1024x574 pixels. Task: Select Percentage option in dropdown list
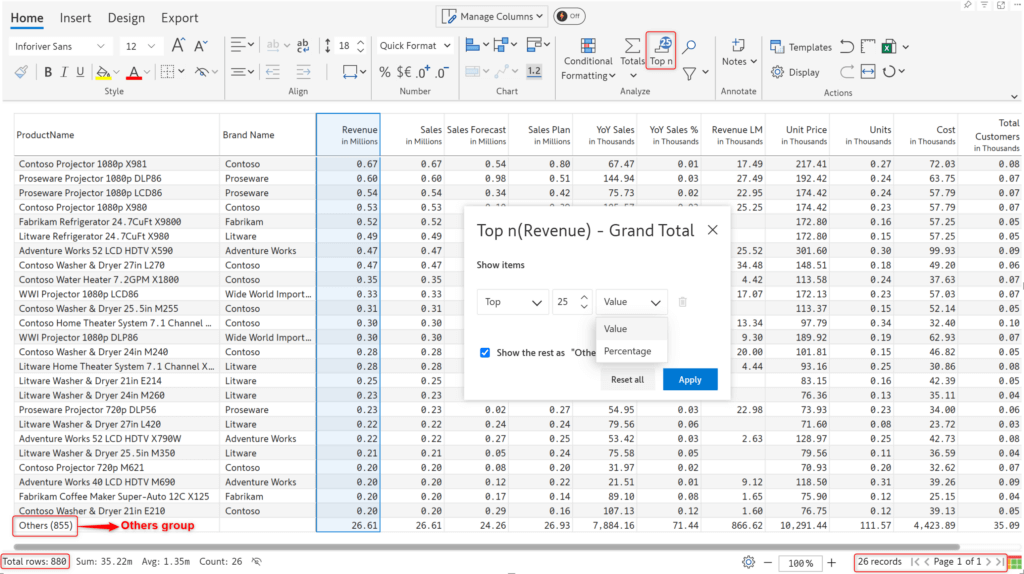pyautogui.click(x=632, y=351)
